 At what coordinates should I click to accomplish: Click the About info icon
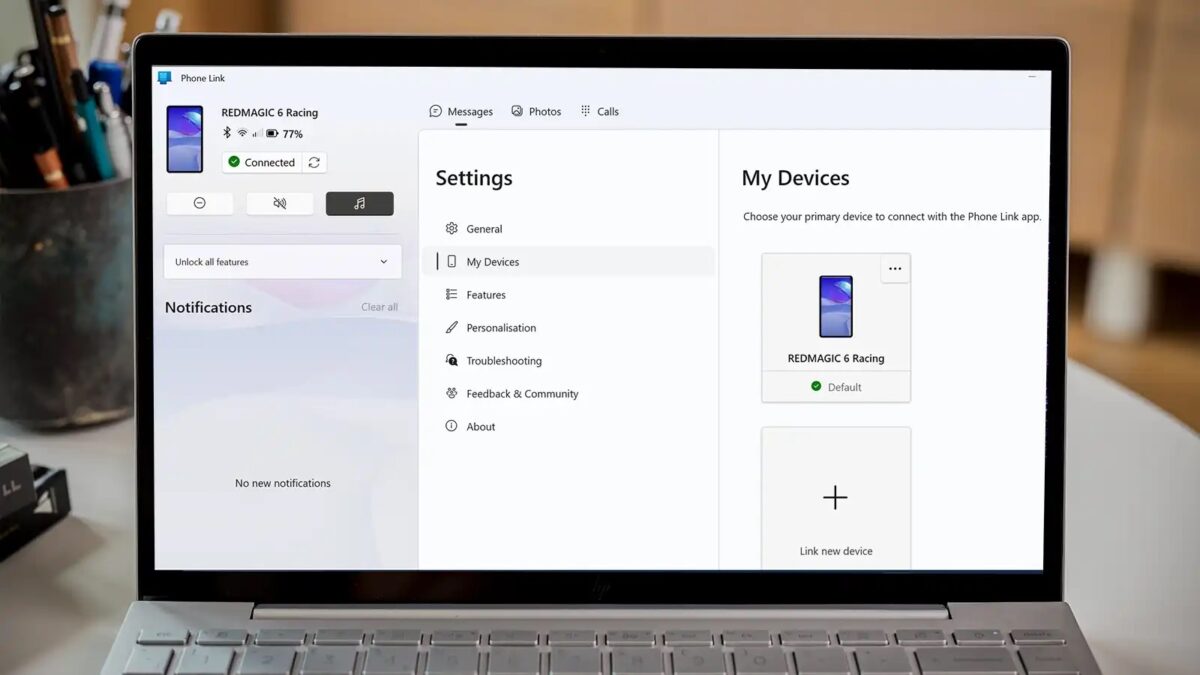click(x=451, y=427)
